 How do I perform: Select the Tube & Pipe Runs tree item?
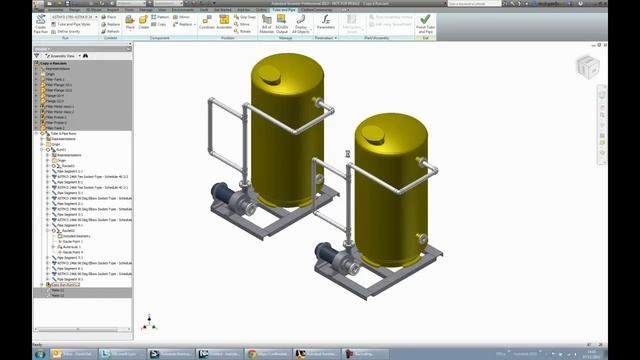tap(64, 133)
